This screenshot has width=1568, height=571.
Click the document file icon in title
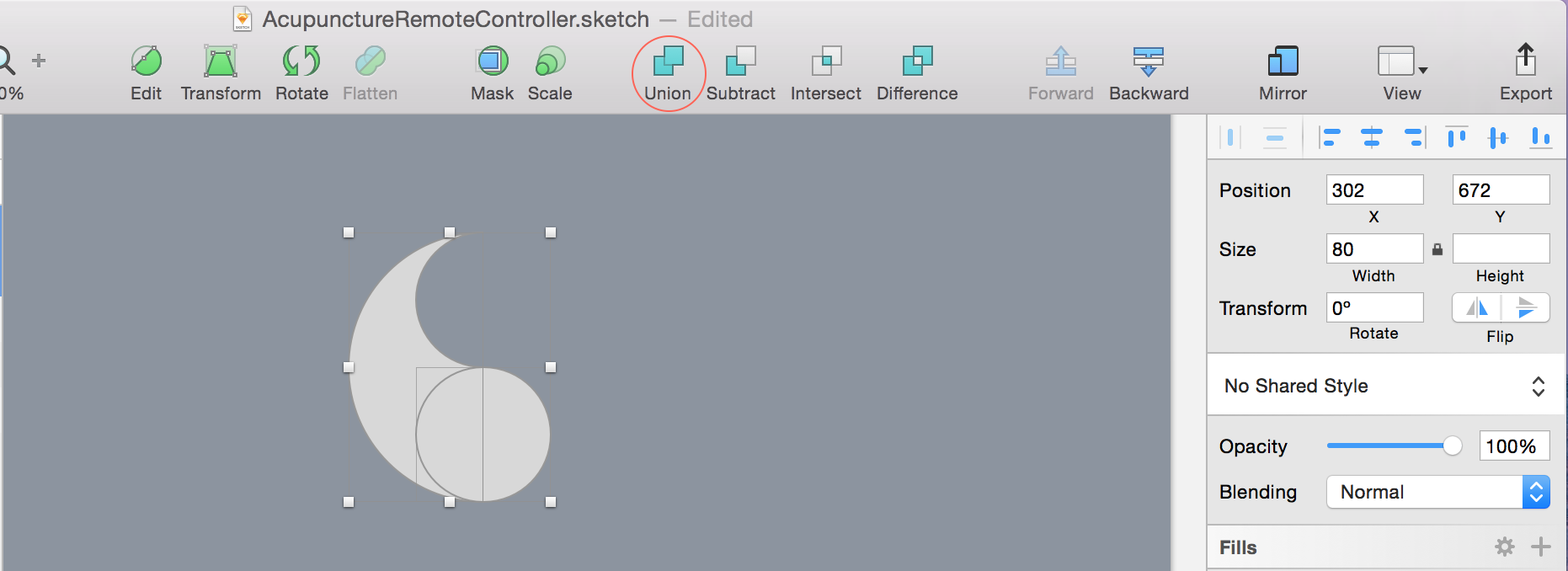click(243, 19)
